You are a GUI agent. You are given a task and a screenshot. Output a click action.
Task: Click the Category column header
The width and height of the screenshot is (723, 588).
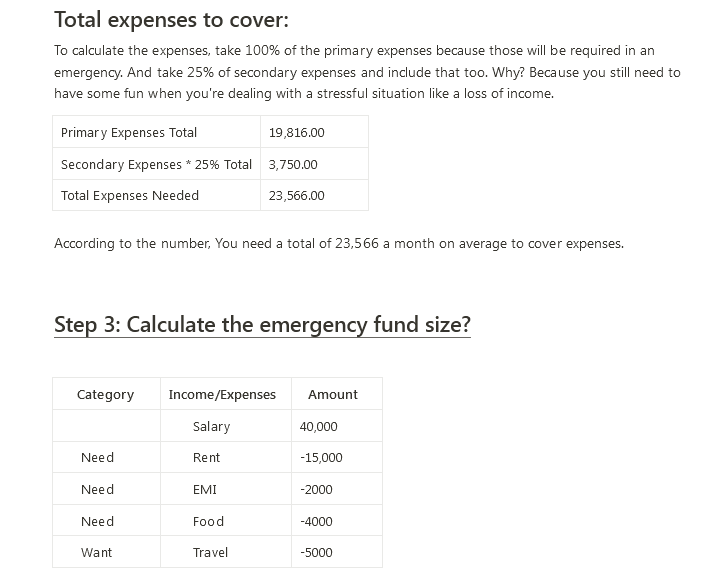pos(107,394)
